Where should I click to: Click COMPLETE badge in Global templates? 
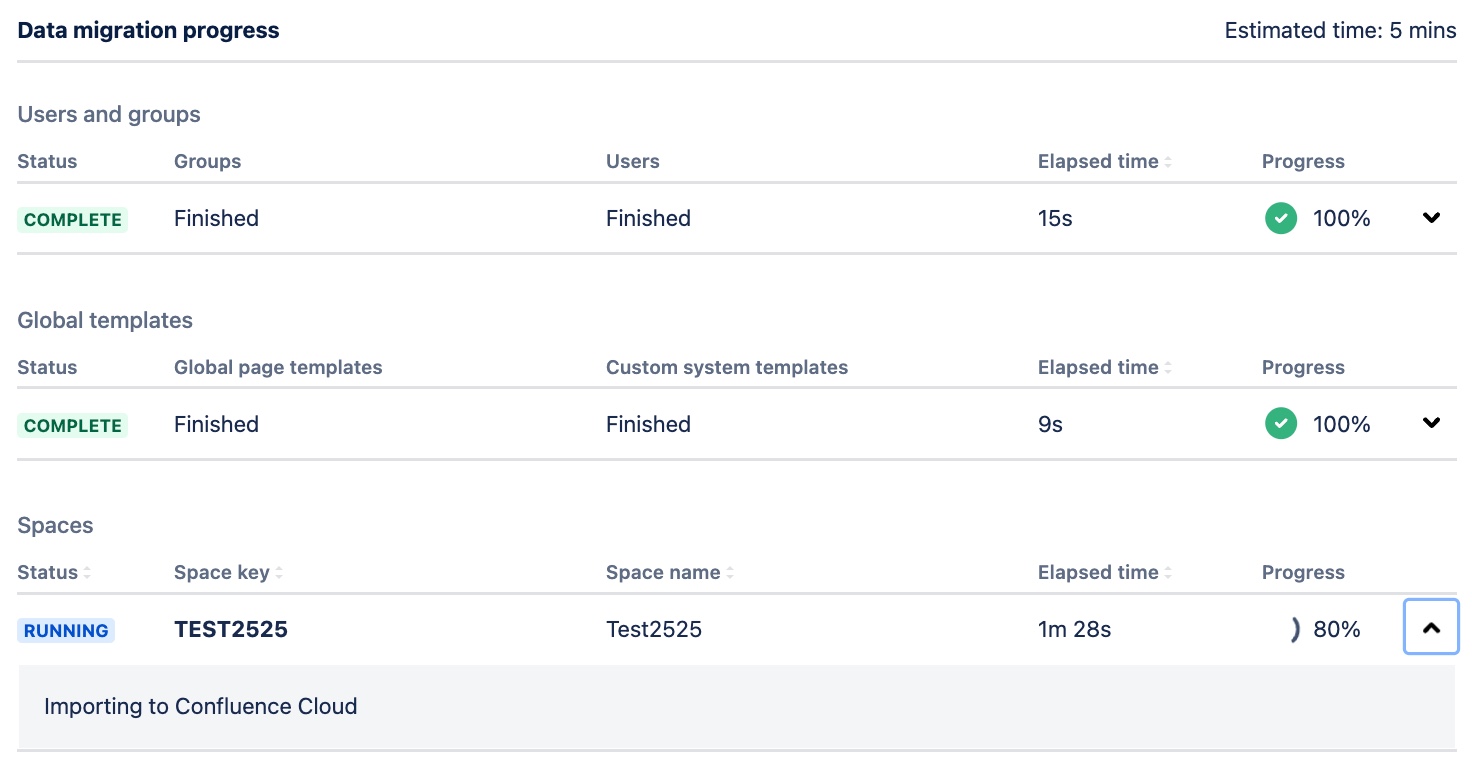72,426
